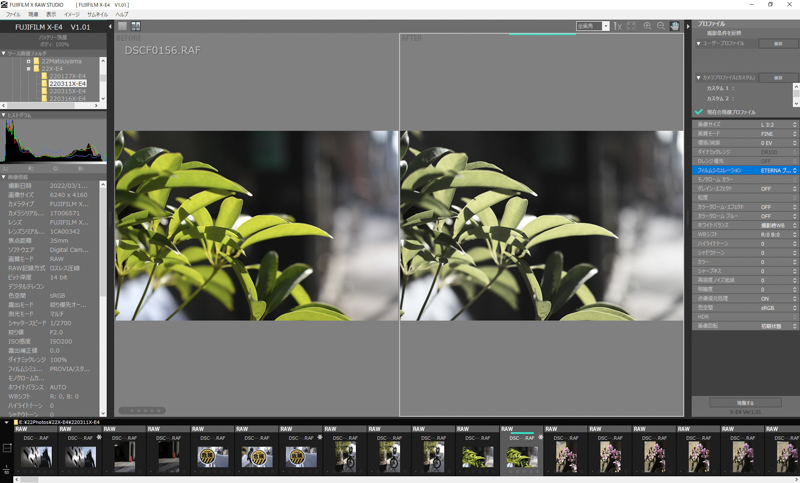The image size is (800, 483).
Task: Click the filmstrip horizontal scrollbar
Action: pyautogui.click(x=406, y=479)
